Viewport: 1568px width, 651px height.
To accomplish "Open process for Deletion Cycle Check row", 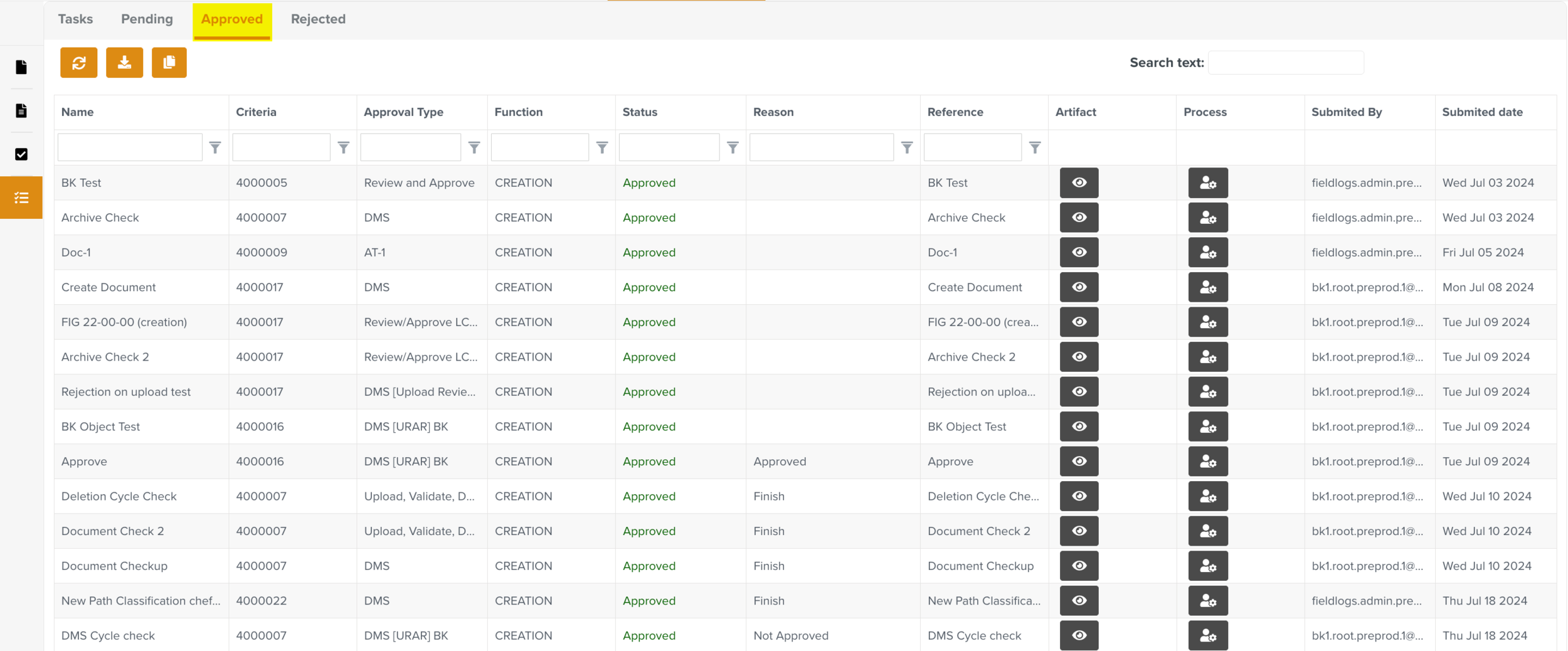I will pos(1208,496).
